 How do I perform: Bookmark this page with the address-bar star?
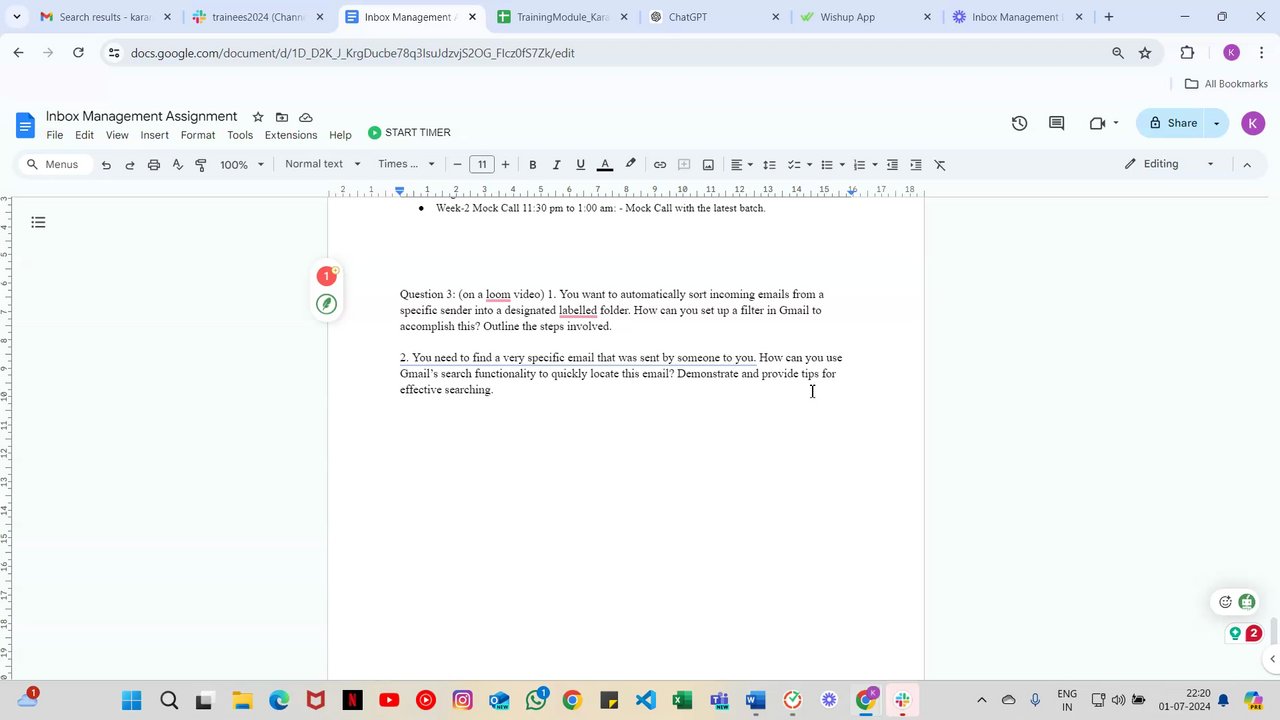(1145, 53)
